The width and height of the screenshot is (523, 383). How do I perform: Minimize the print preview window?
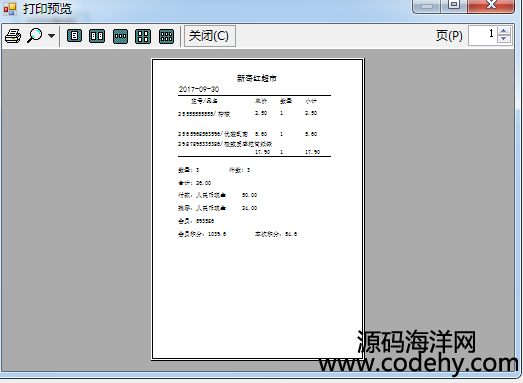pyautogui.click(x=427, y=6)
